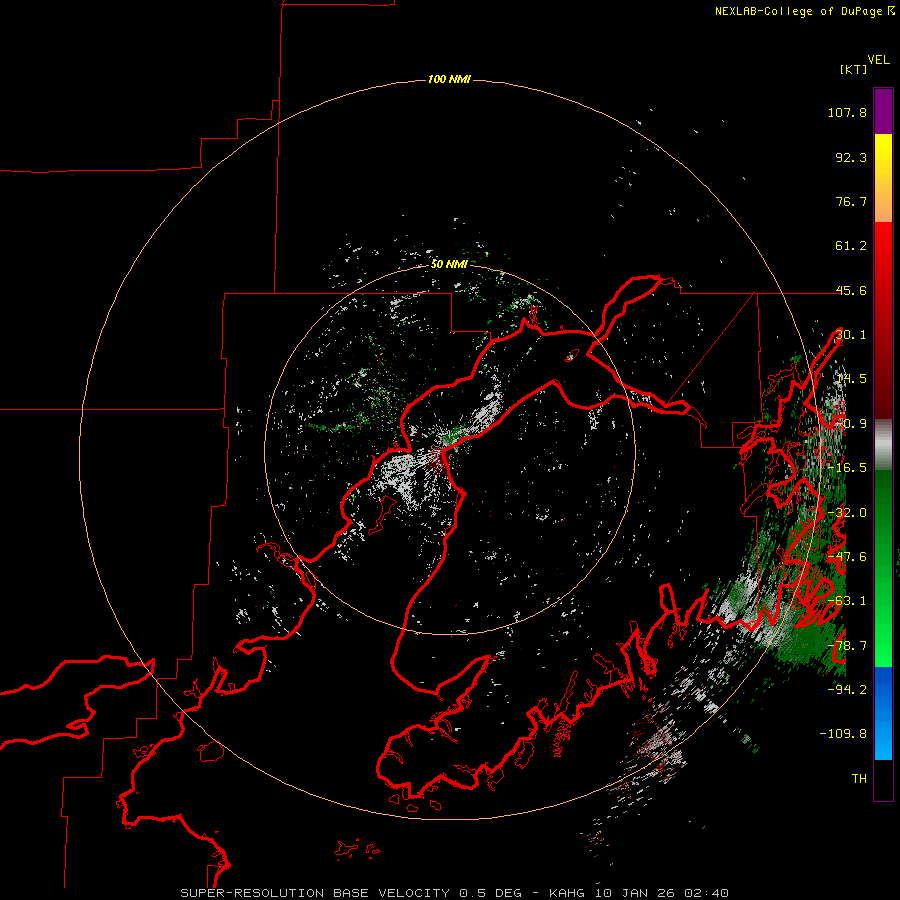Select the gray near-zero color bar segment
Screen dimensions: 900x900
tap(883, 444)
